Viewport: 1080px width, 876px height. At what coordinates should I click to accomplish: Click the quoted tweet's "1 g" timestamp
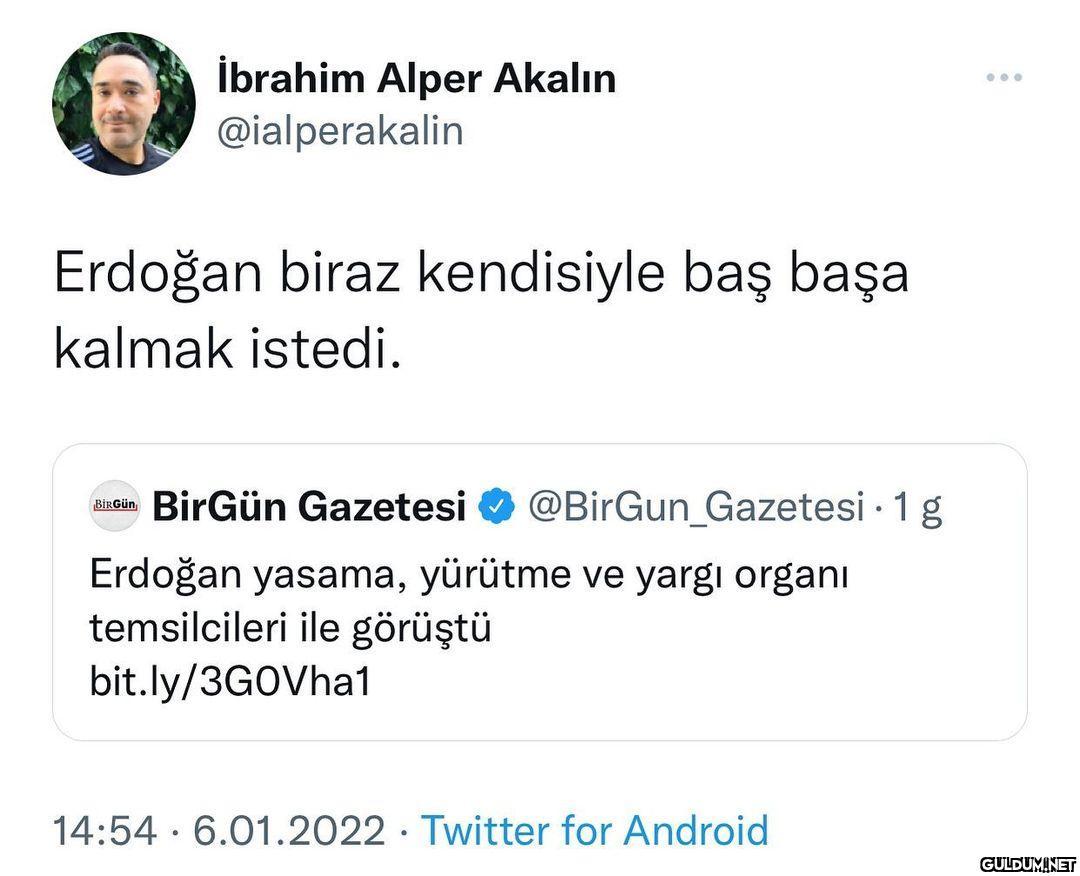tap(917, 508)
